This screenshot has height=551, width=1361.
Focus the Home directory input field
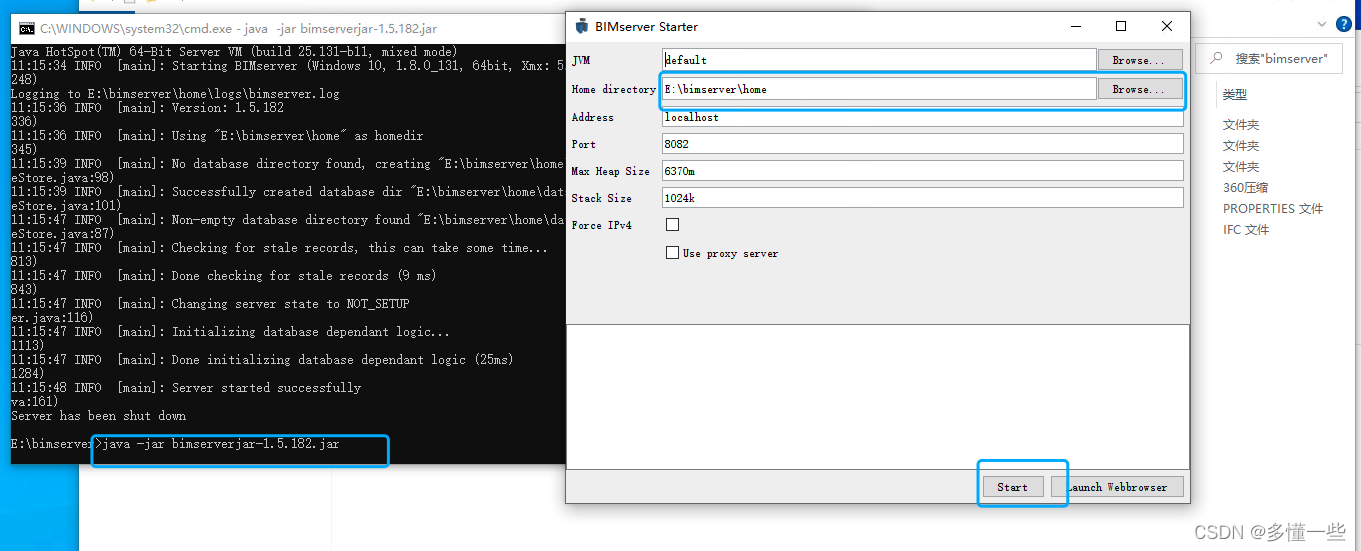coord(879,89)
